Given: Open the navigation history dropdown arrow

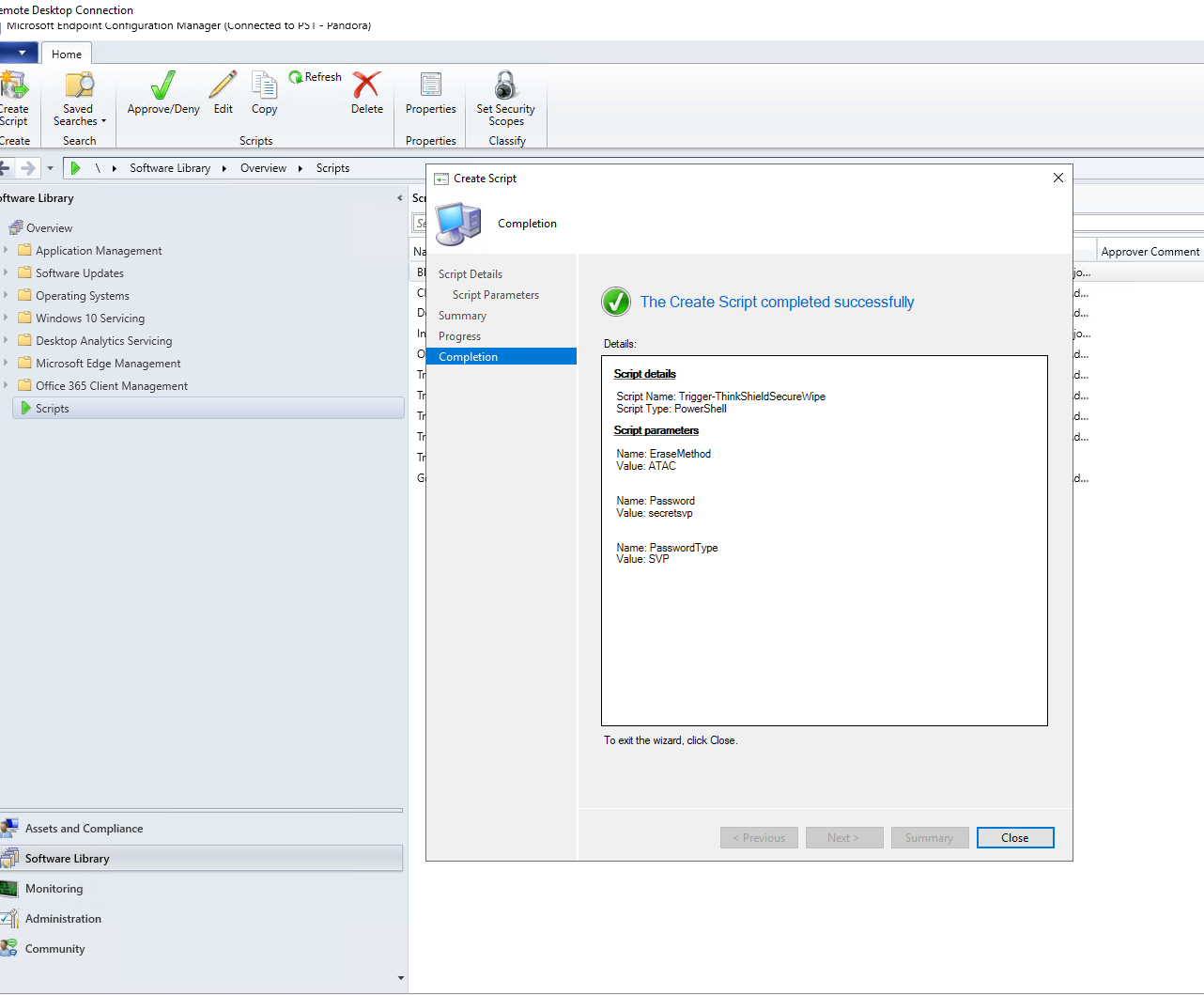Looking at the screenshot, I should [50, 168].
